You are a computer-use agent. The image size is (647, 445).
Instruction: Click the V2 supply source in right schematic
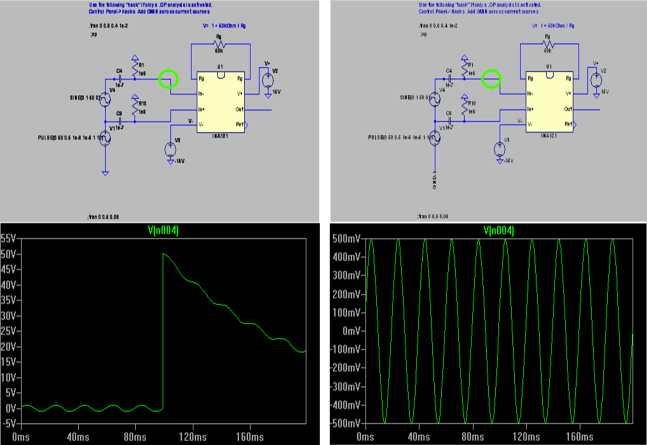tap(596, 80)
